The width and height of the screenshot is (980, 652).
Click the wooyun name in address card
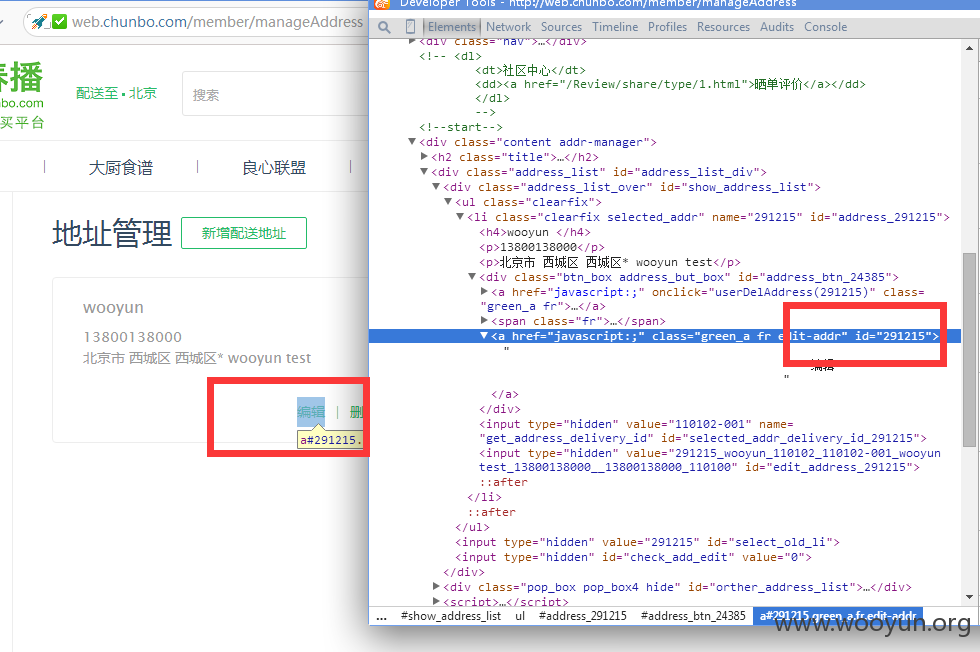coord(113,308)
